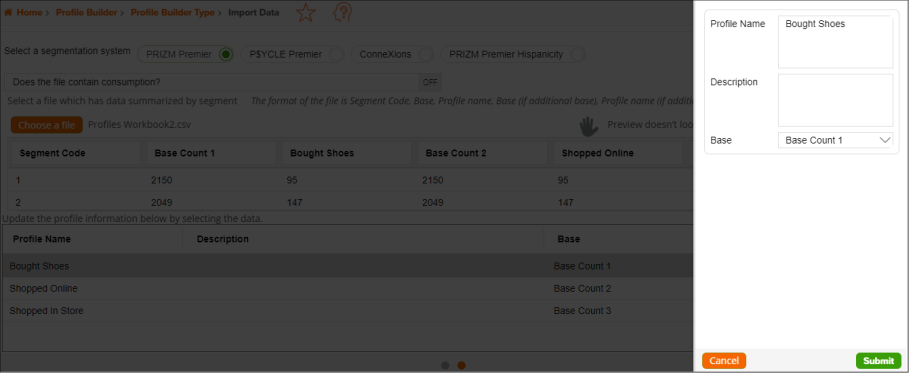Click the green Submit button

(x=878, y=361)
